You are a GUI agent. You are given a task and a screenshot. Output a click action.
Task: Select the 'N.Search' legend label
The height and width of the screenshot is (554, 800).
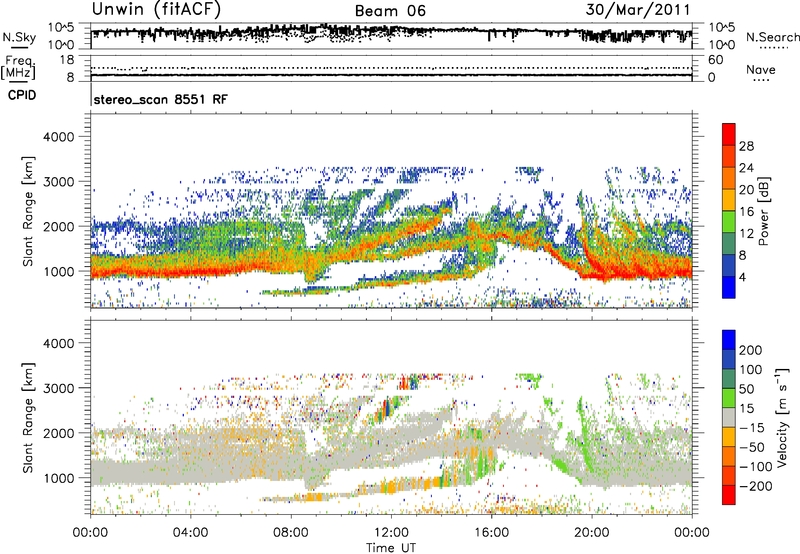tap(772, 37)
